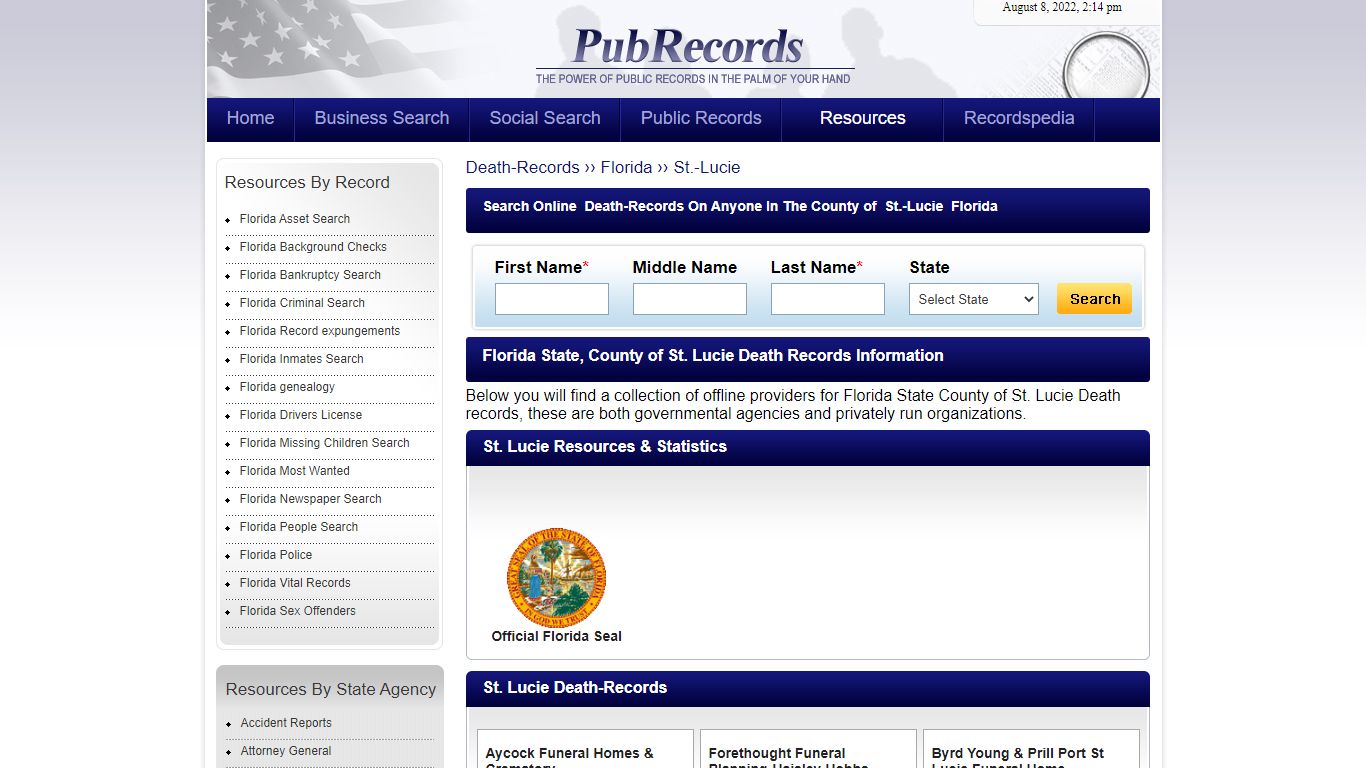Open the Florida Newspaper Search link
Screen dimensions: 1366x768
[x=311, y=499]
